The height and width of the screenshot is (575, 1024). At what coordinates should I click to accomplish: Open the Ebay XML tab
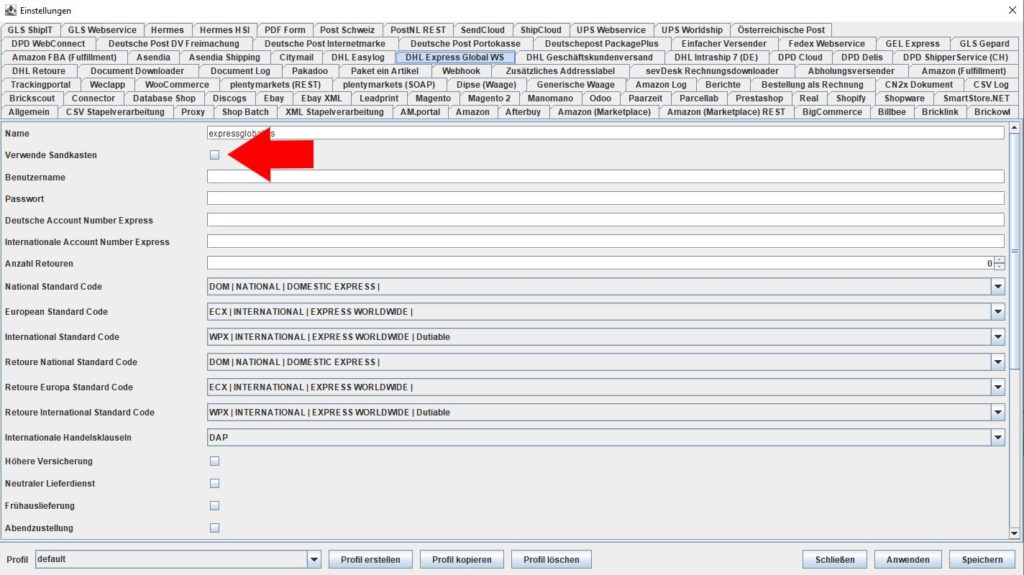321,99
